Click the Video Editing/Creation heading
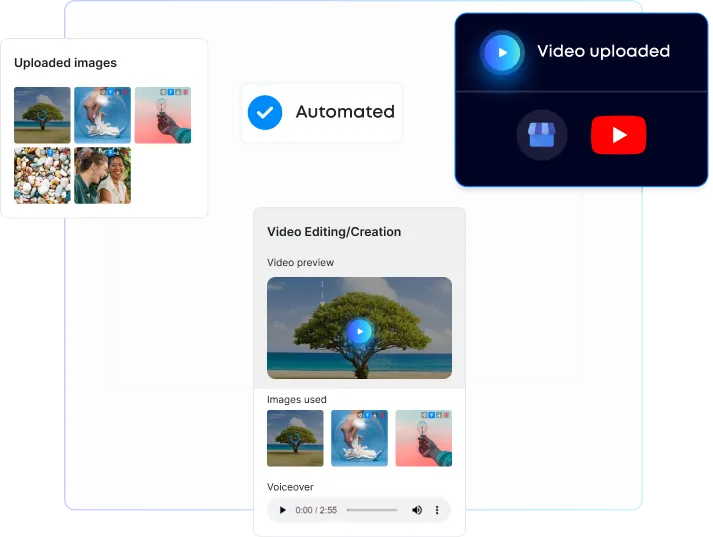 [334, 232]
